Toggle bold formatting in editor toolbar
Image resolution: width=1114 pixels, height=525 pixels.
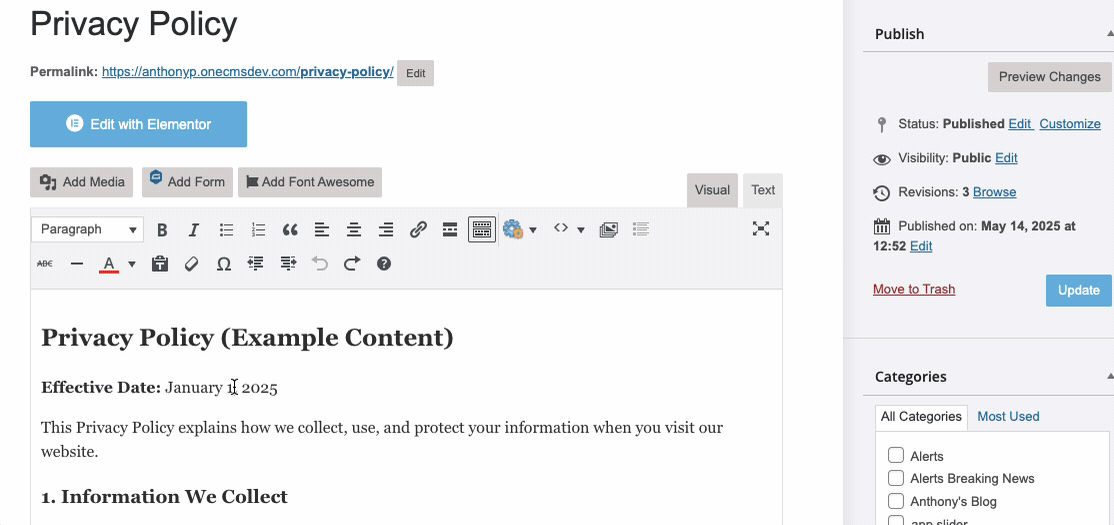coord(162,230)
